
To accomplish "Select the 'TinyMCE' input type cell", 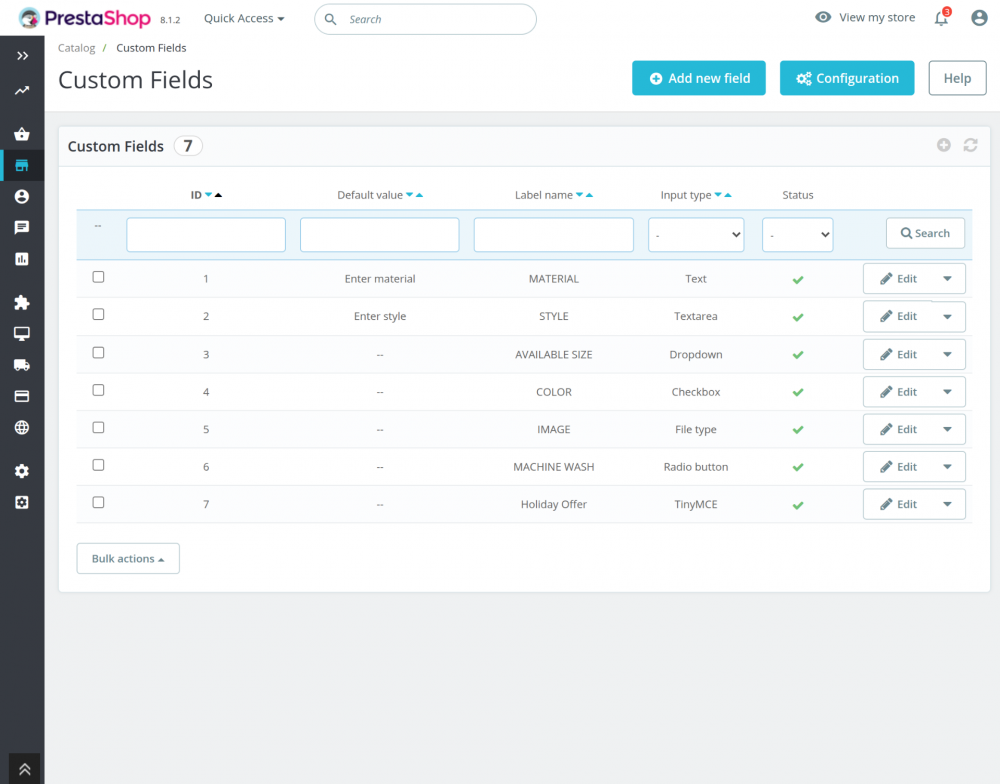I will coord(696,505).
